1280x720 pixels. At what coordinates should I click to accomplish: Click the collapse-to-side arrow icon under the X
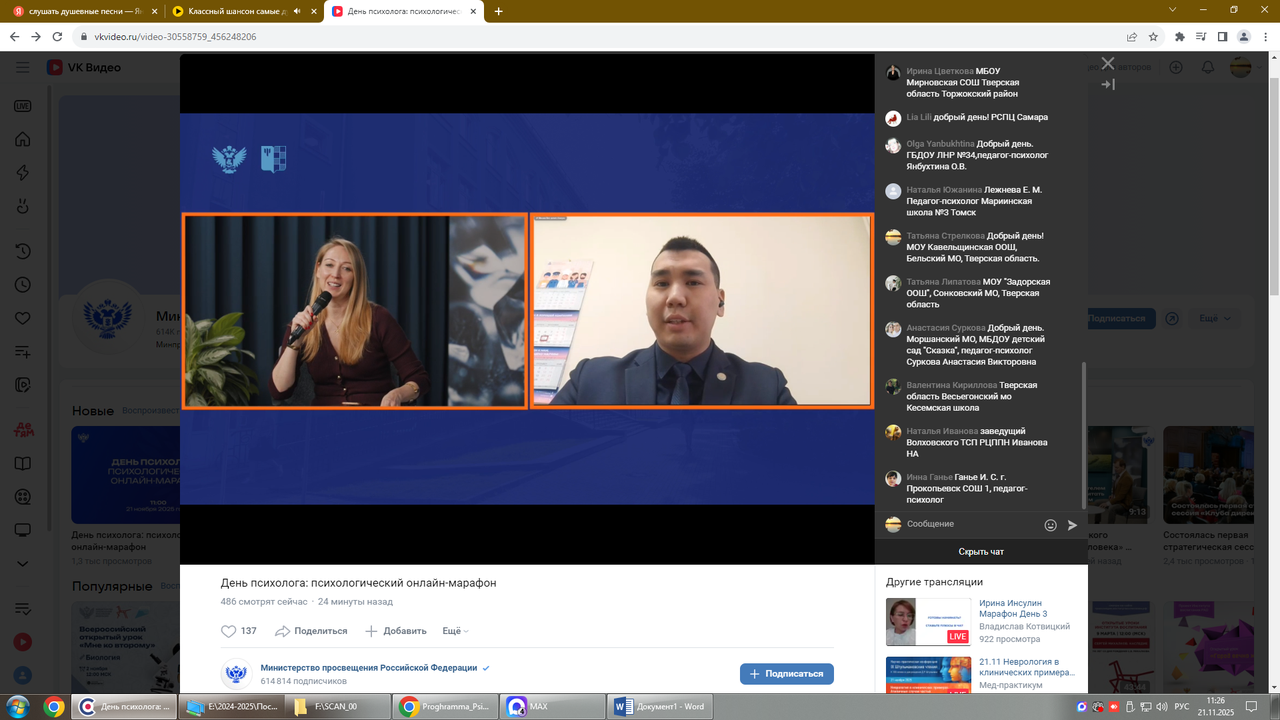click(x=1107, y=85)
